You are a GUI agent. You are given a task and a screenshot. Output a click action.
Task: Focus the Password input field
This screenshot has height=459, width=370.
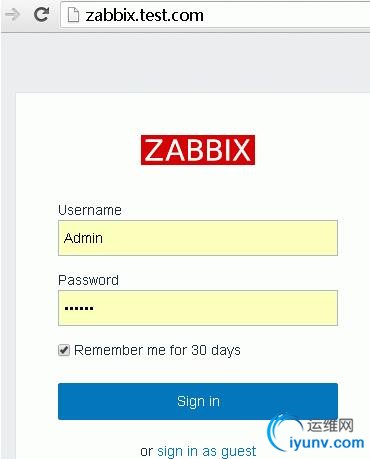(198, 308)
